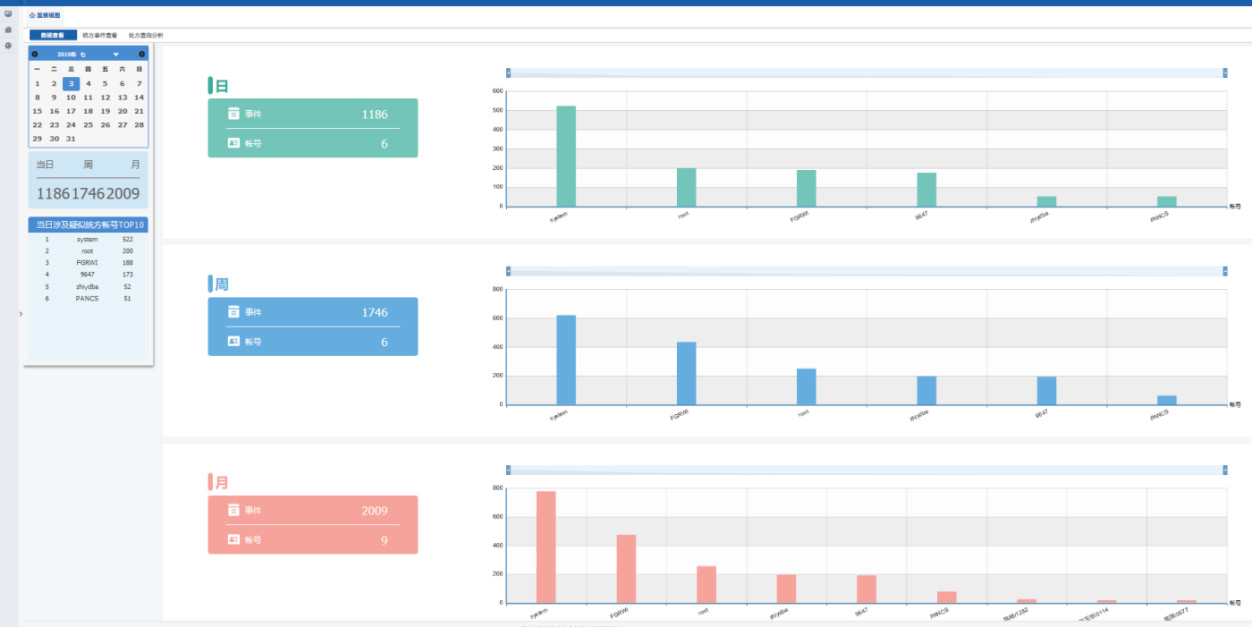
Task: Click the 月 label in summary panel
Action: (x=135, y=165)
